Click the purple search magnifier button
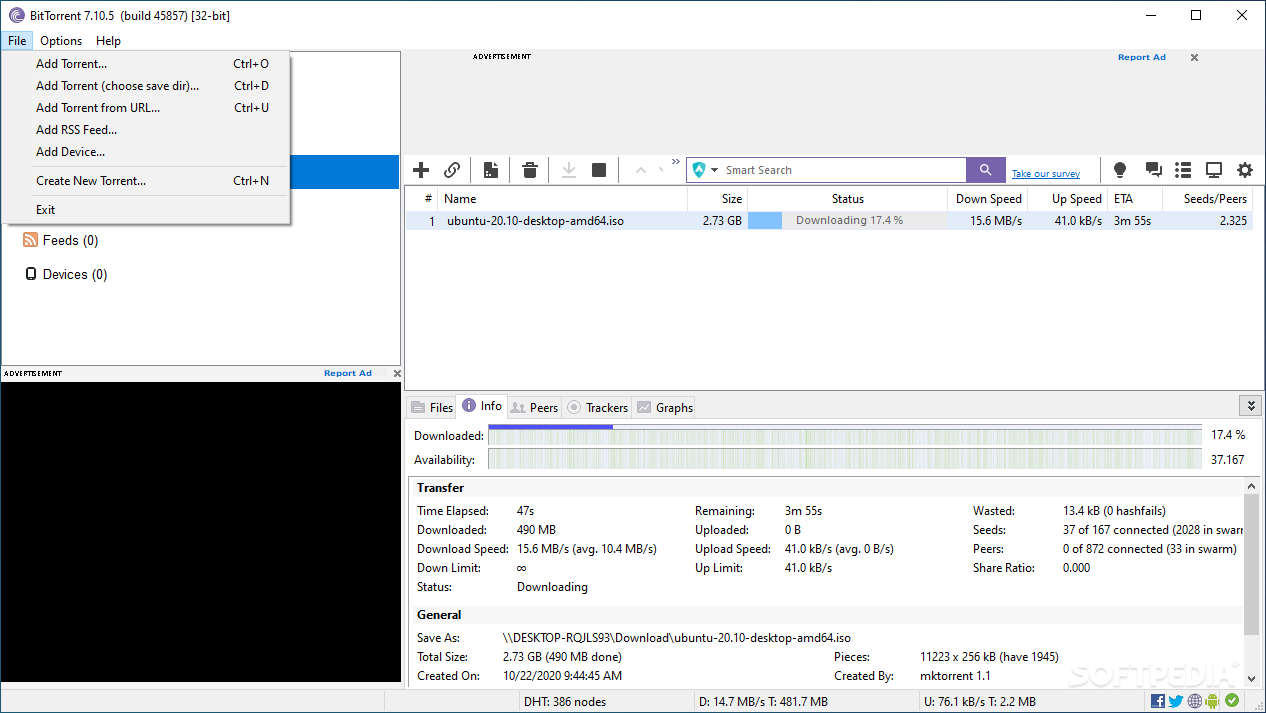This screenshot has height=713, width=1266. [985, 170]
